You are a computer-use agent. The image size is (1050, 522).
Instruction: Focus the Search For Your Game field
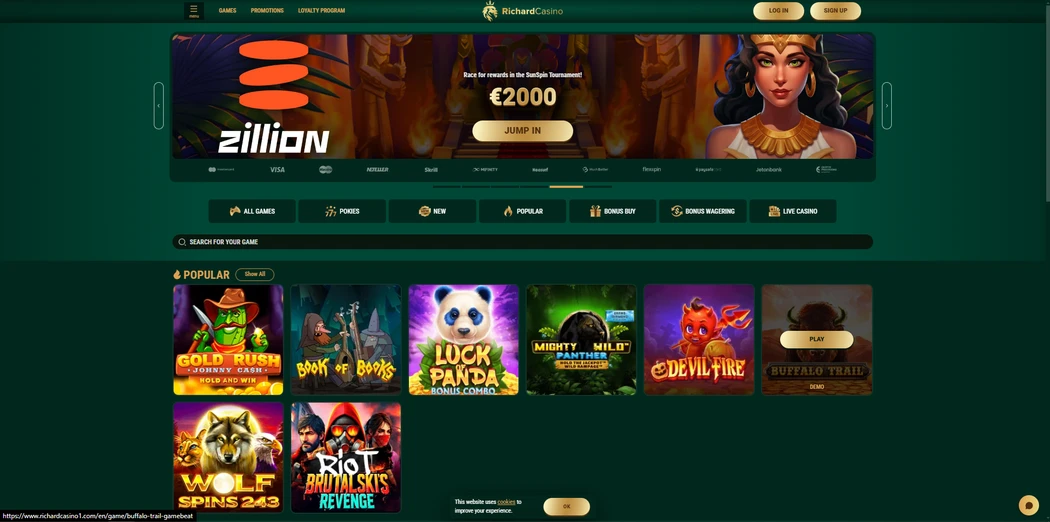click(522, 242)
